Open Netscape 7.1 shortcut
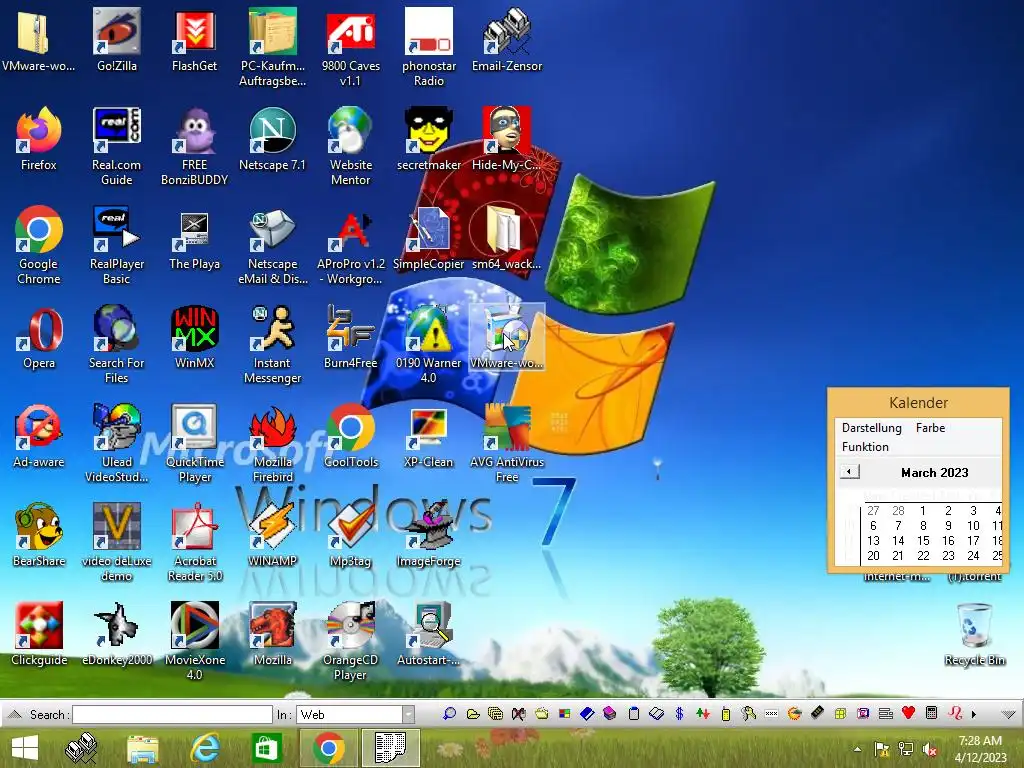1024x768 pixels. pos(272,138)
